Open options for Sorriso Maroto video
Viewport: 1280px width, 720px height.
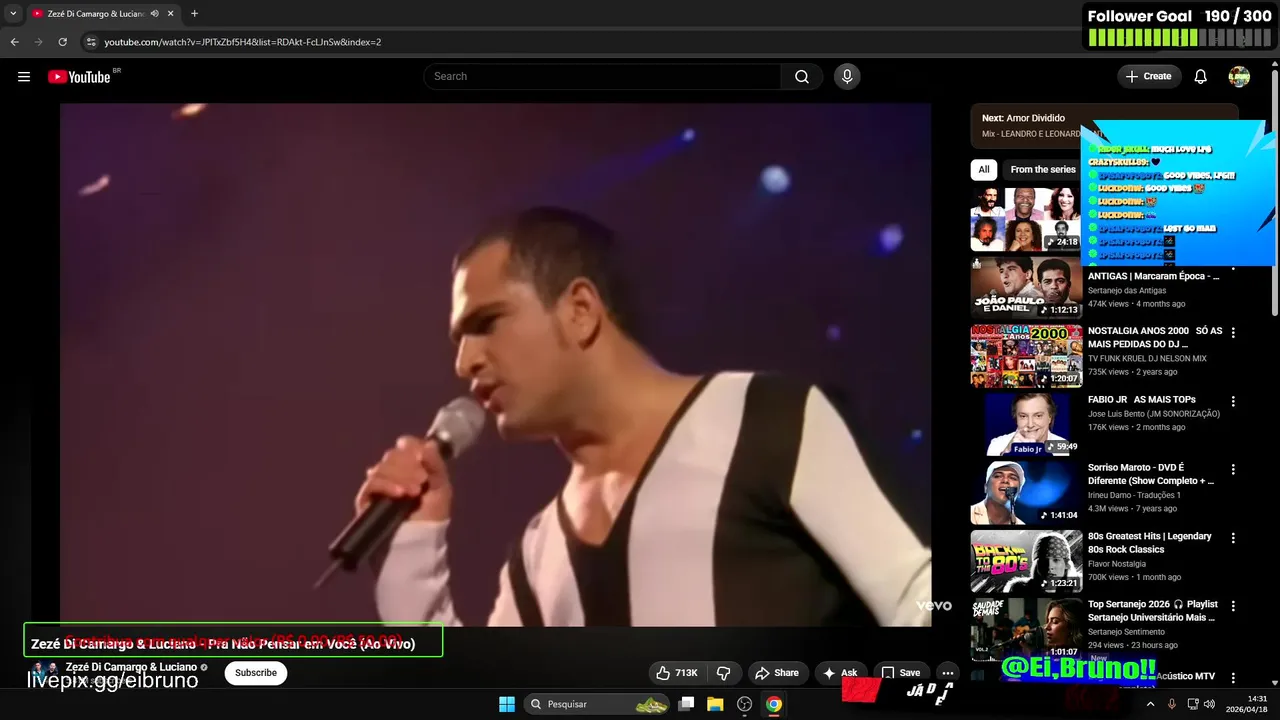click(x=1233, y=469)
